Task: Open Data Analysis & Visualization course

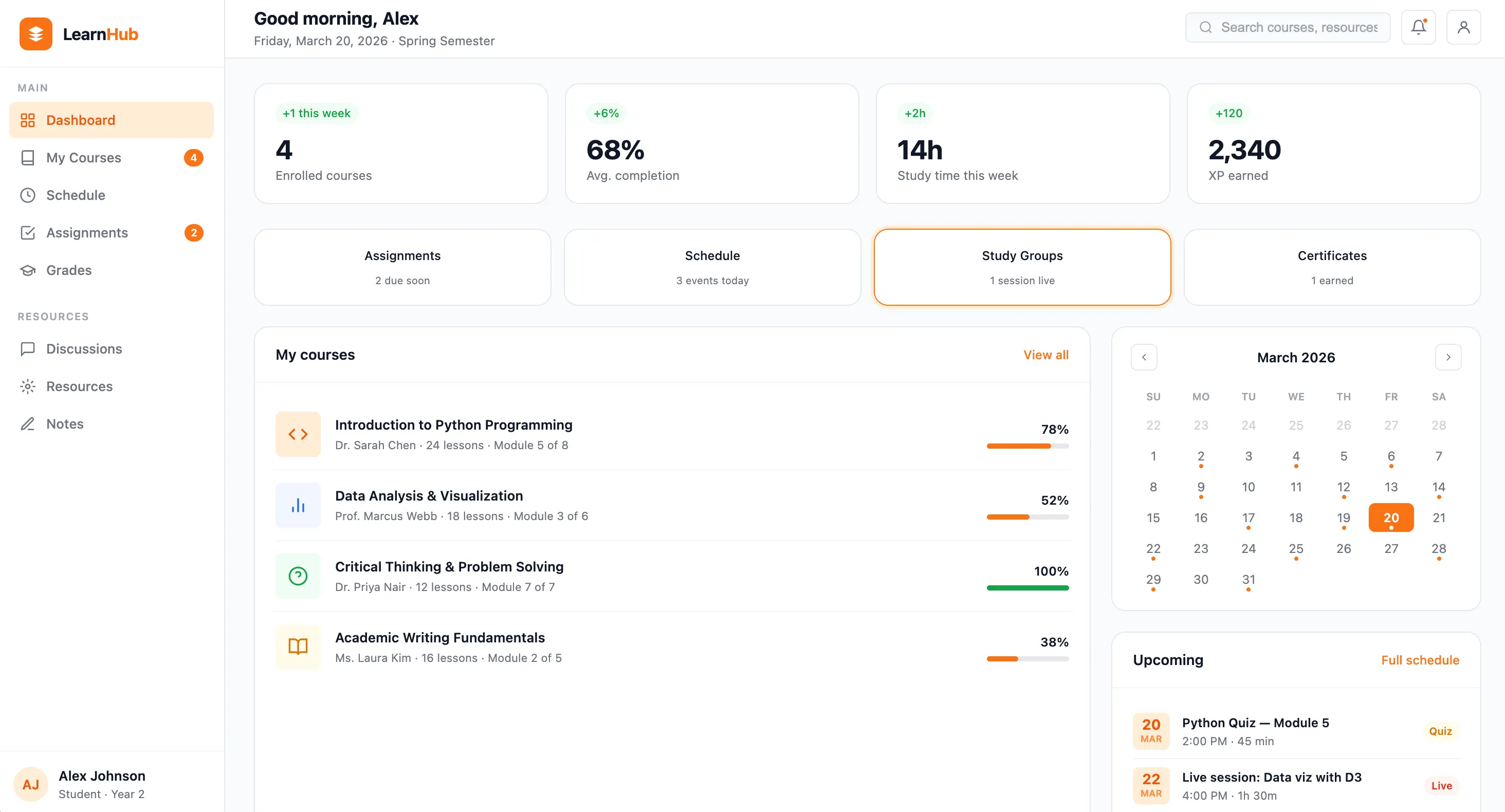Action: 672,505
